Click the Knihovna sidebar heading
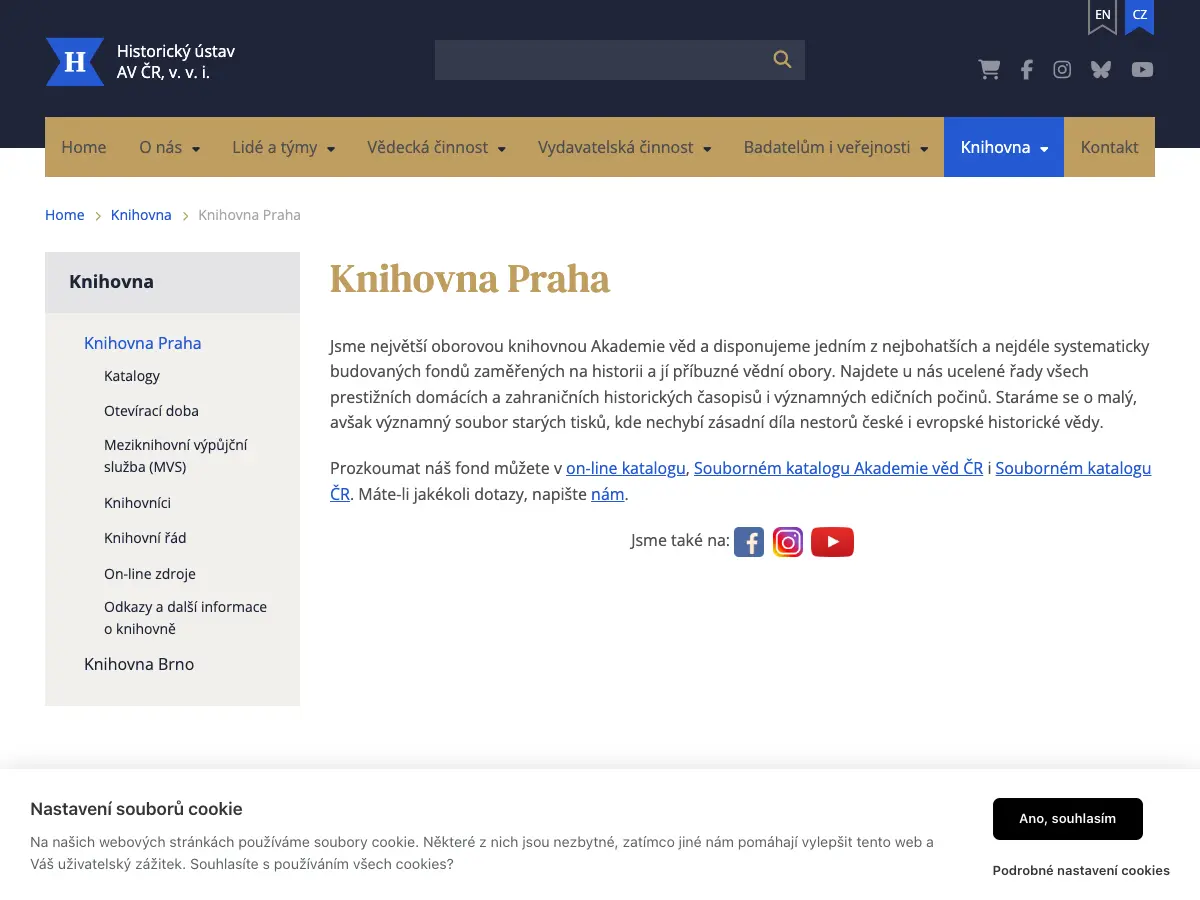1200x900 pixels. tap(172, 282)
